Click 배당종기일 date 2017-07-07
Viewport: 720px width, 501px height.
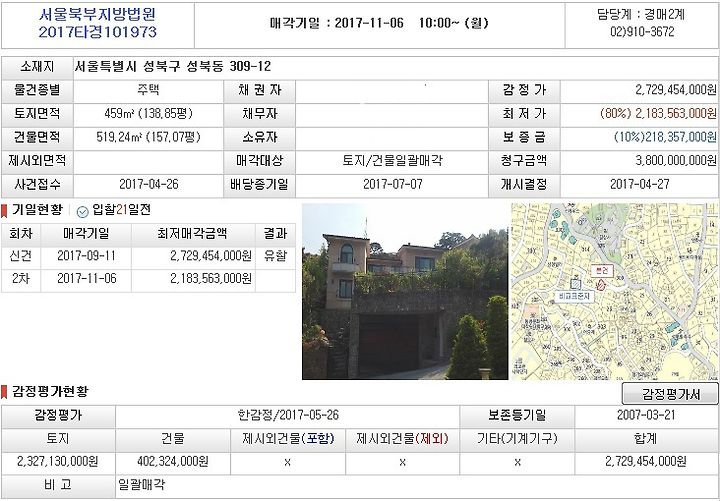[x=392, y=185]
